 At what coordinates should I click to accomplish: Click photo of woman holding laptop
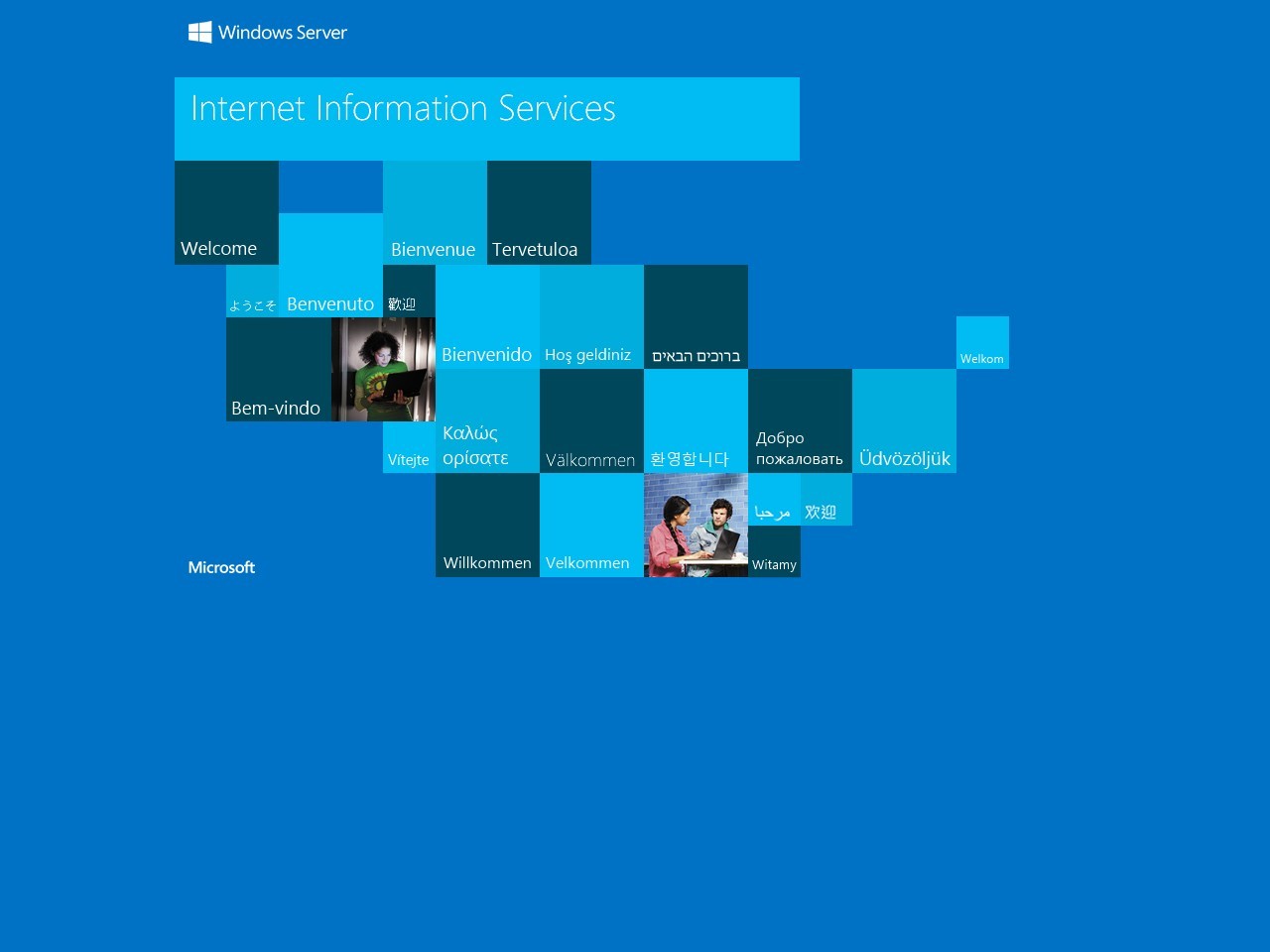click(383, 370)
